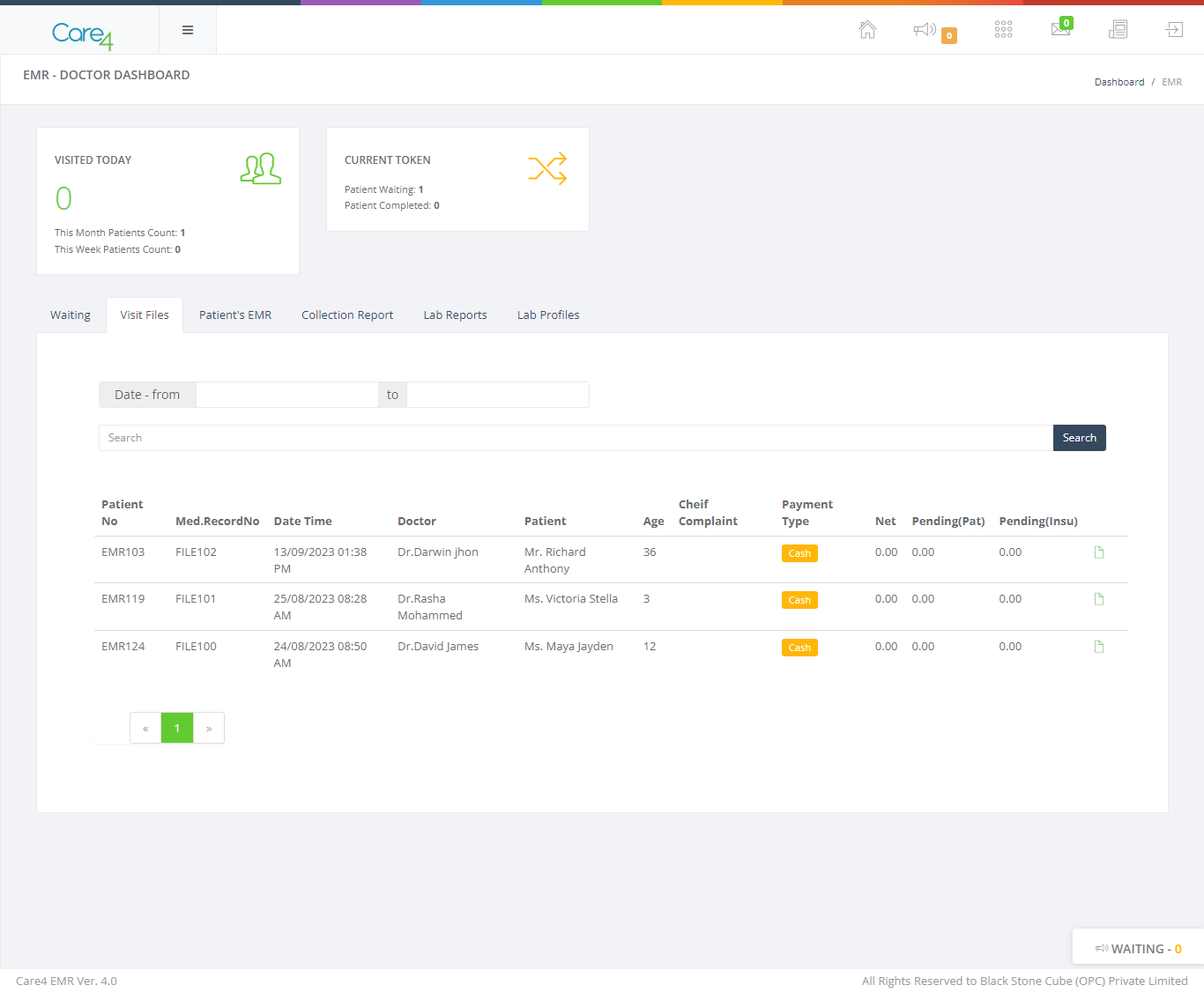Open the WAITING - 0 panel
Screen dimensions: 1204x1000
(1138, 949)
